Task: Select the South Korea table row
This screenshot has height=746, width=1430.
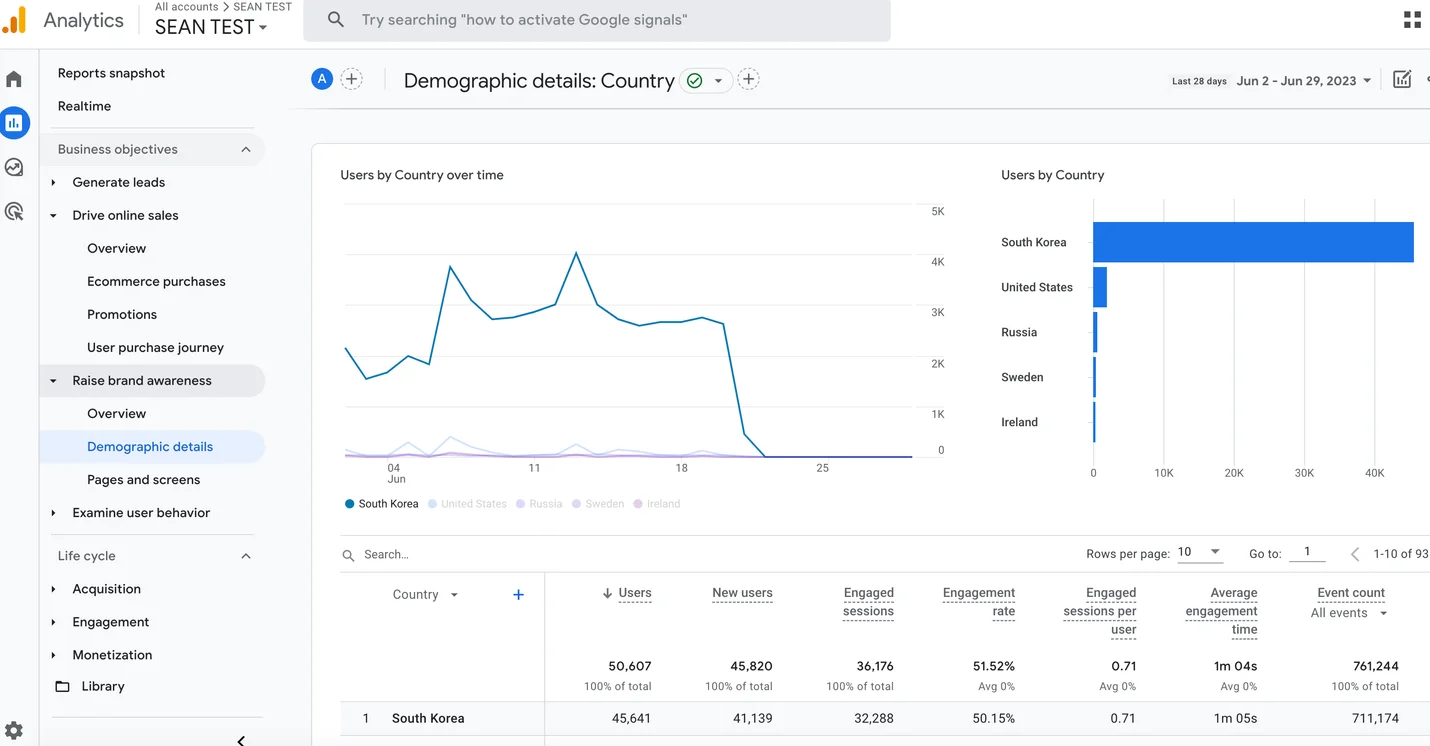Action: click(x=885, y=718)
